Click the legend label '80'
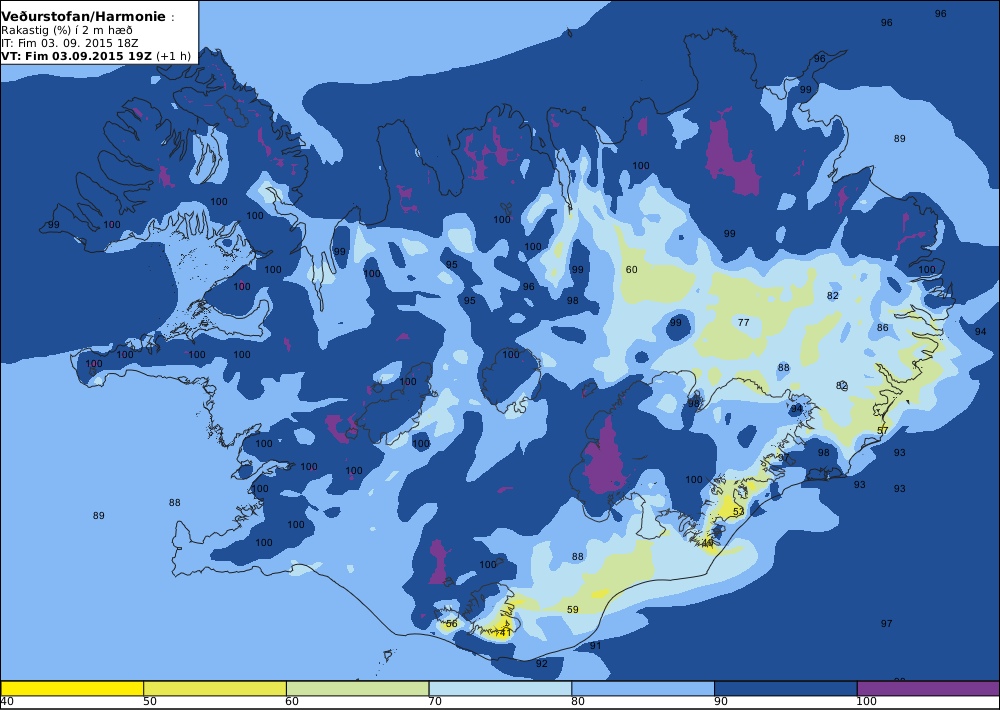The image size is (1000, 710). (x=578, y=702)
